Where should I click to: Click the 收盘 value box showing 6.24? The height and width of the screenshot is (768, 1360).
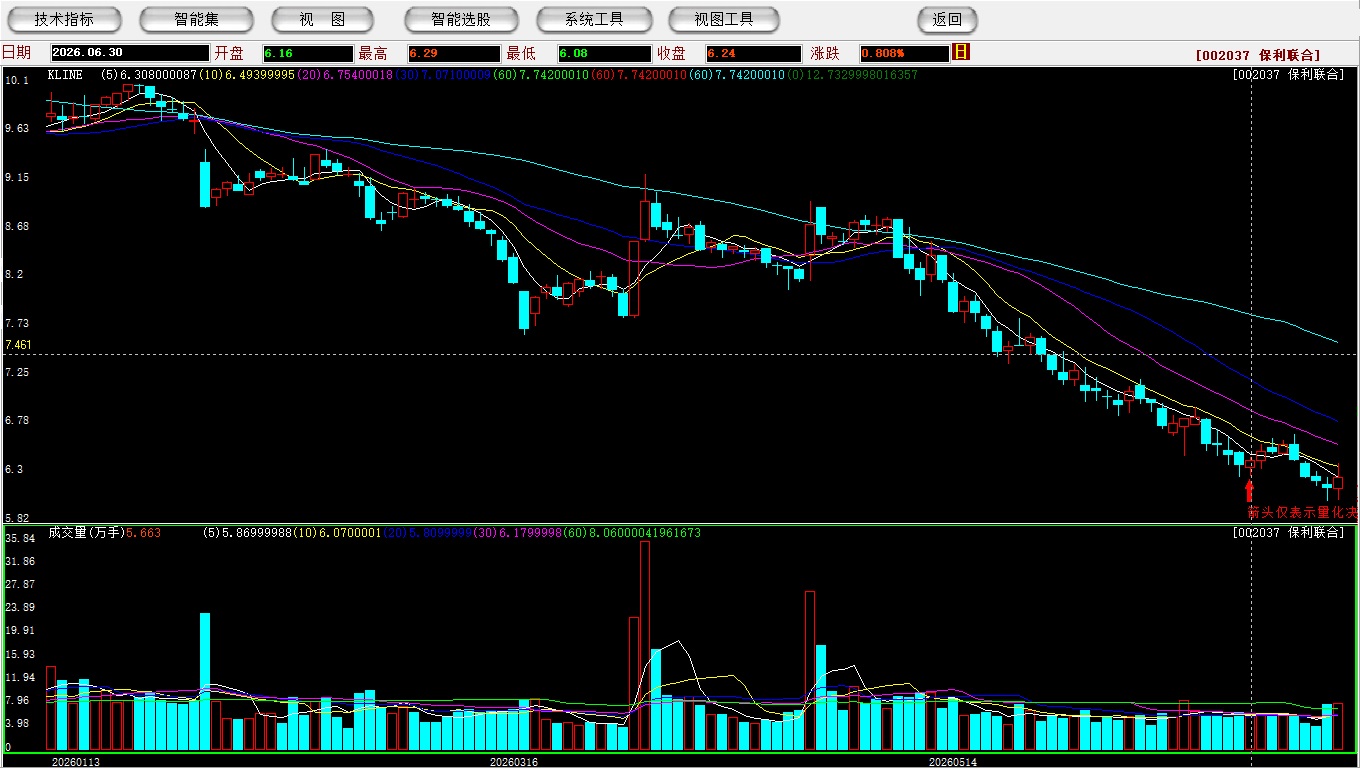click(753, 53)
